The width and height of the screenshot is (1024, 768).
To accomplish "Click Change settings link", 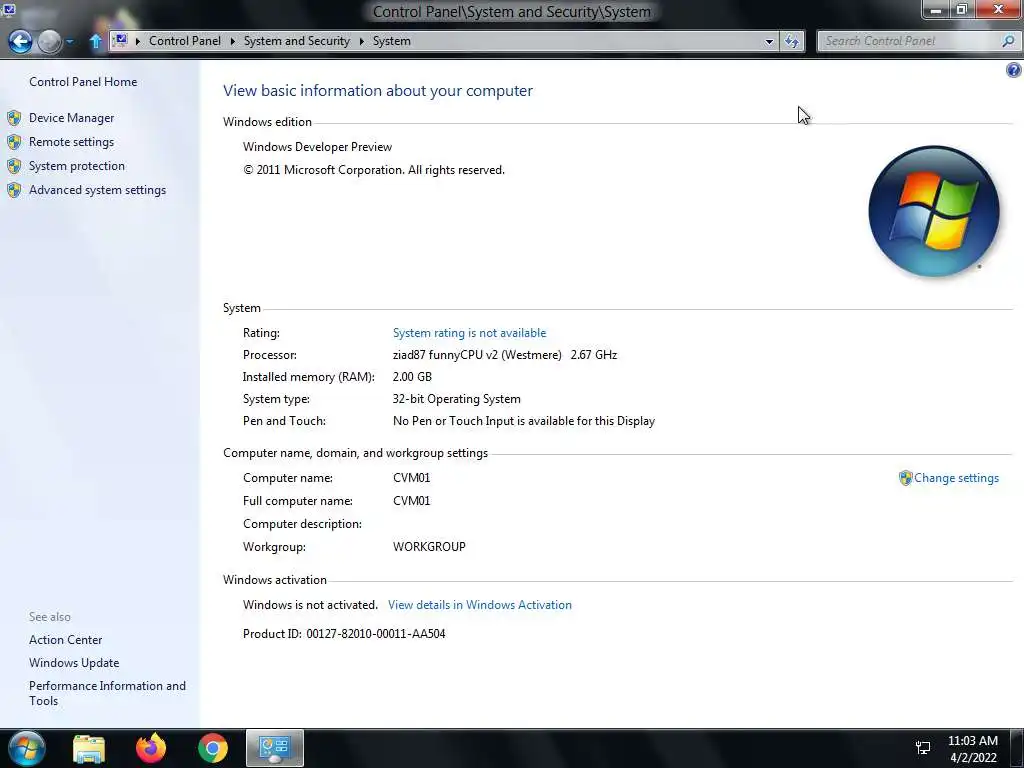I will [956, 477].
